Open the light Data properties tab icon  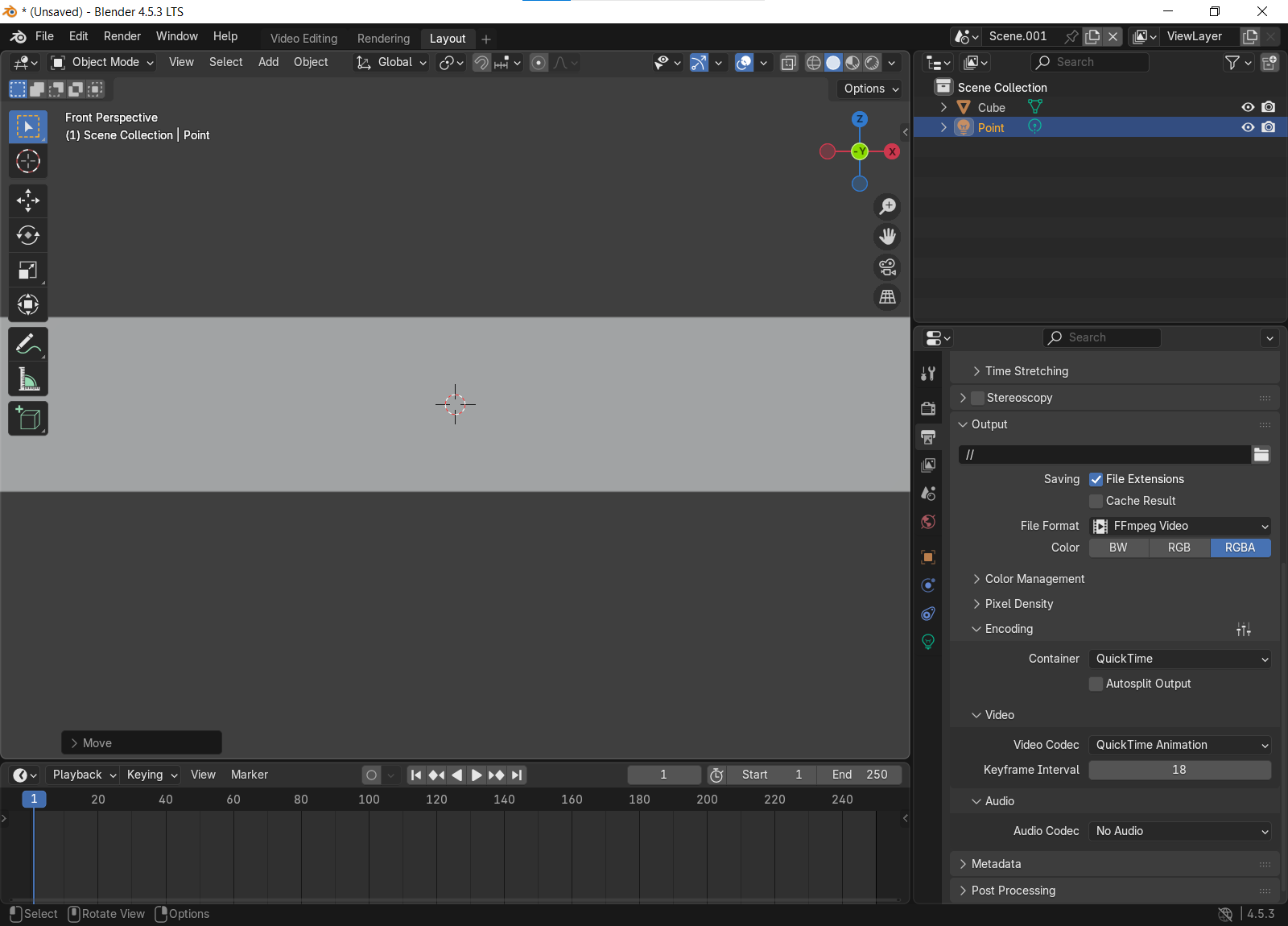(x=928, y=642)
